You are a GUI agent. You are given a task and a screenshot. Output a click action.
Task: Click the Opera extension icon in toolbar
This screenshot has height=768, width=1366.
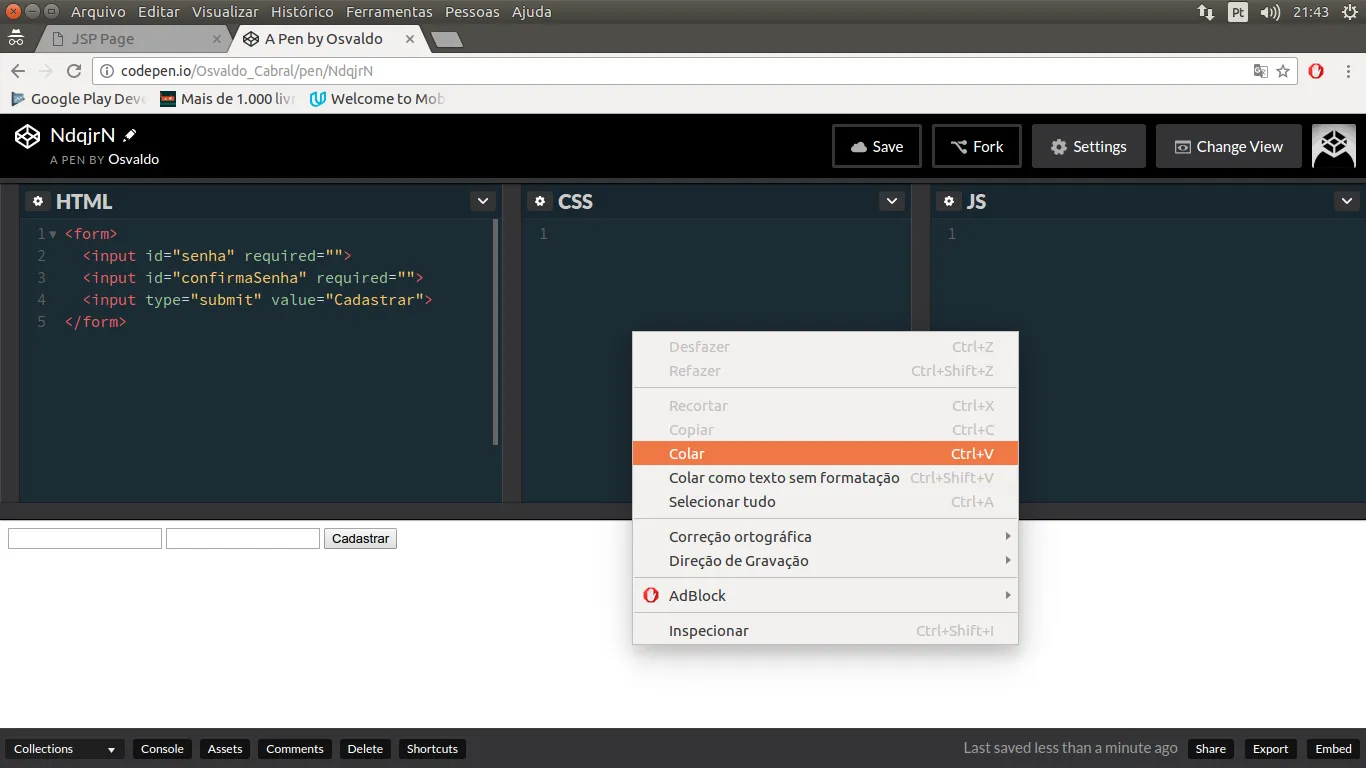pyautogui.click(x=1316, y=71)
